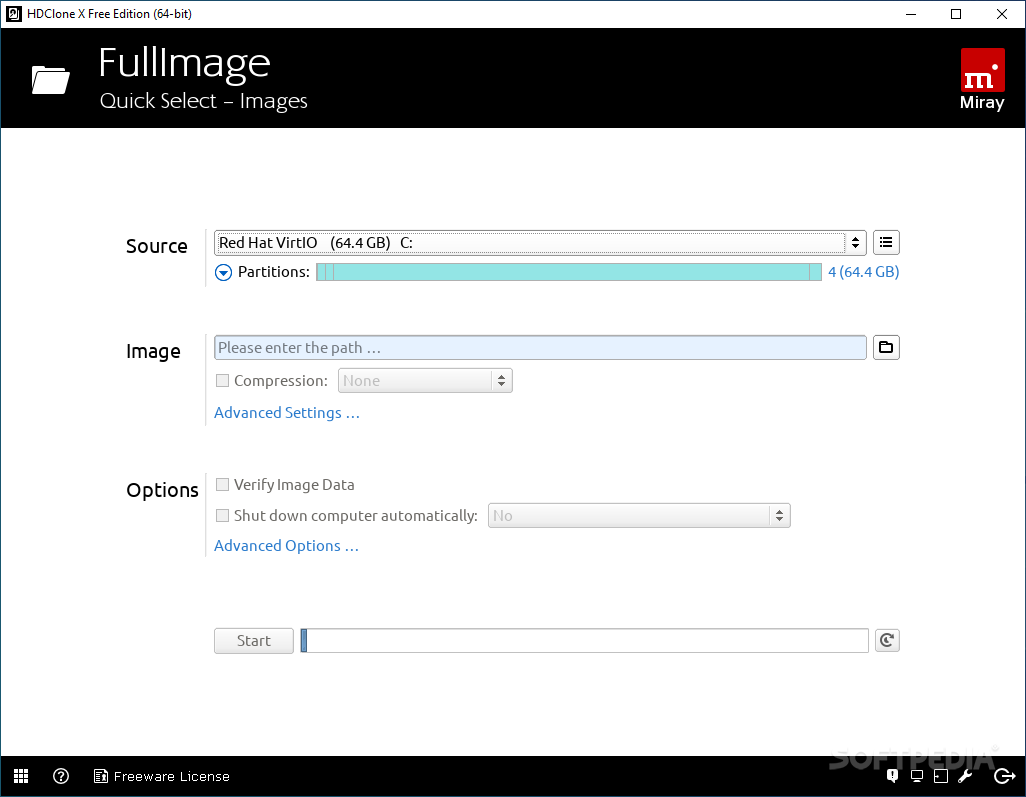Click the Freeware License document icon

[x=101, y=776]
